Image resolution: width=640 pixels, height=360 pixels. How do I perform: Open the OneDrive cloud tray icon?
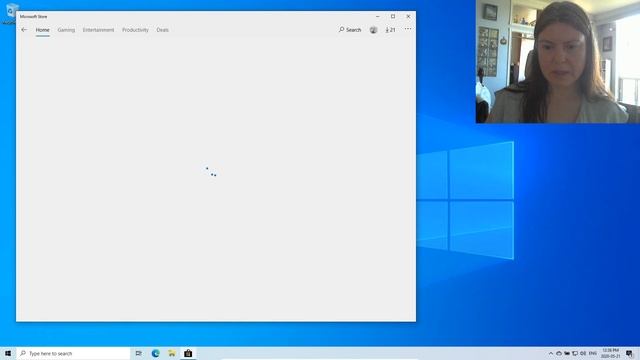(x=559, y=353)
